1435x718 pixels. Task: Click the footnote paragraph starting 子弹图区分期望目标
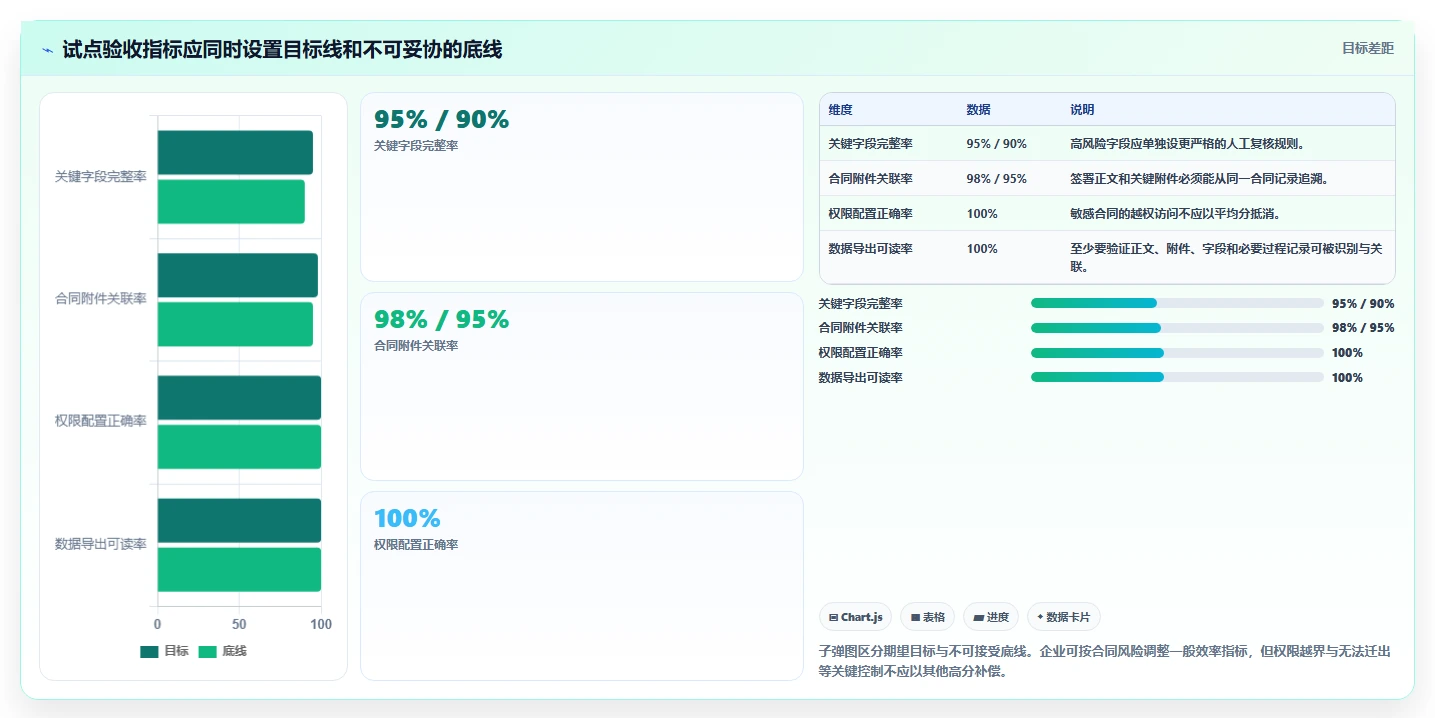point(1104,661)
